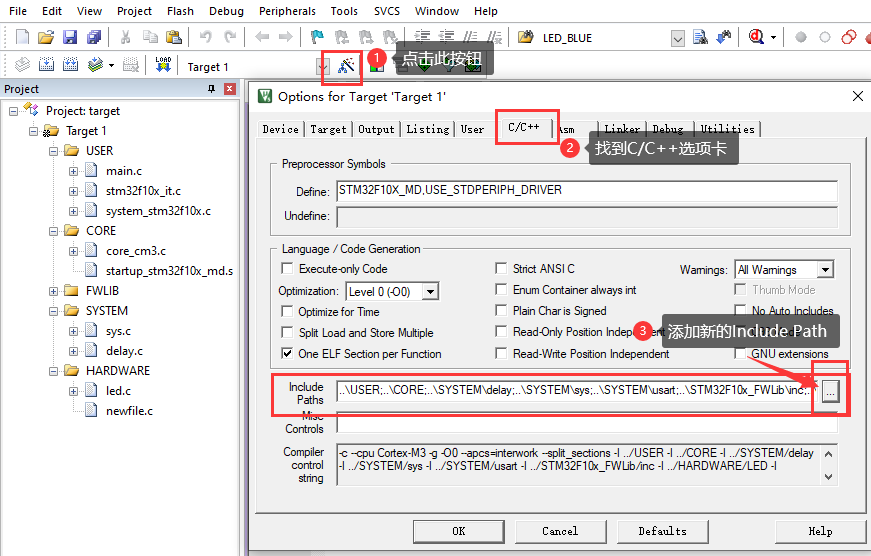Close the Project panel

[x=230, y=89]
